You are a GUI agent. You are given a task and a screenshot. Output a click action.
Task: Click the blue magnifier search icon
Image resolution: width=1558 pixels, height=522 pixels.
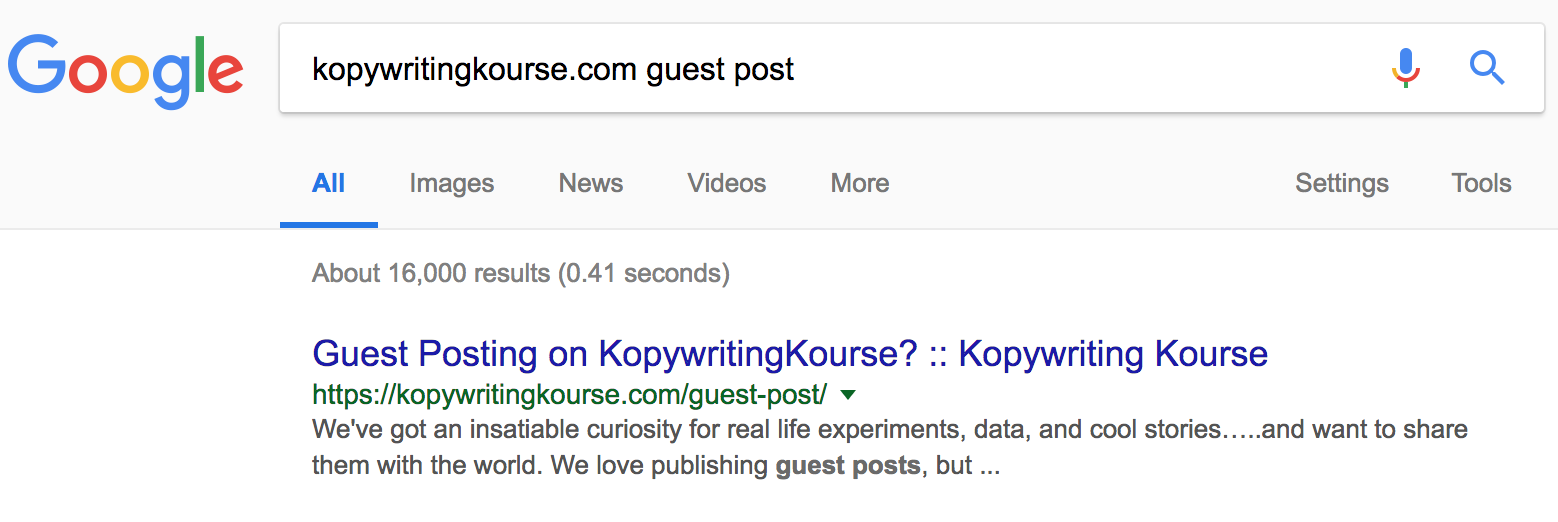[x=1487, y=68]
